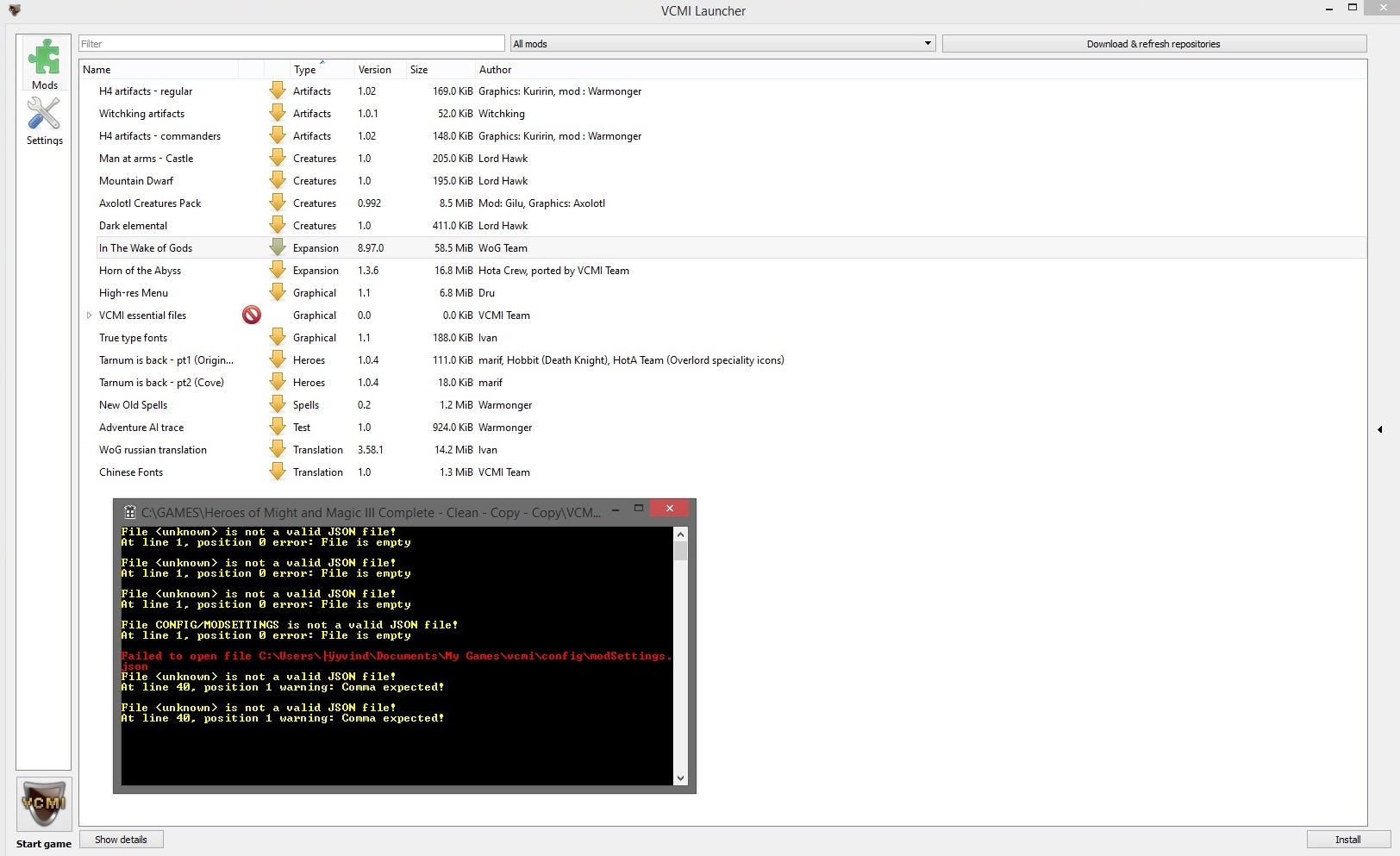
Task: Click the VCMI Start game icon
Action: tap(44, 804)
